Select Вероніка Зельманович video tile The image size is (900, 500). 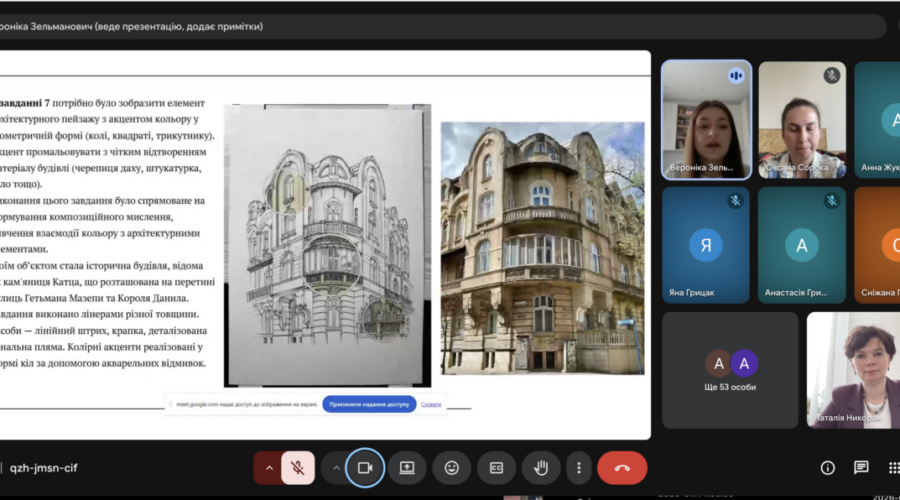[x=706, y=120]
